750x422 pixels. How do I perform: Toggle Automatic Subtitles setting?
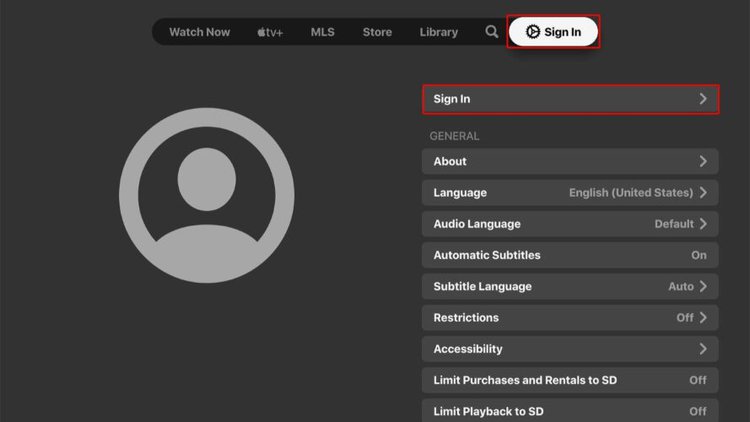570,255
